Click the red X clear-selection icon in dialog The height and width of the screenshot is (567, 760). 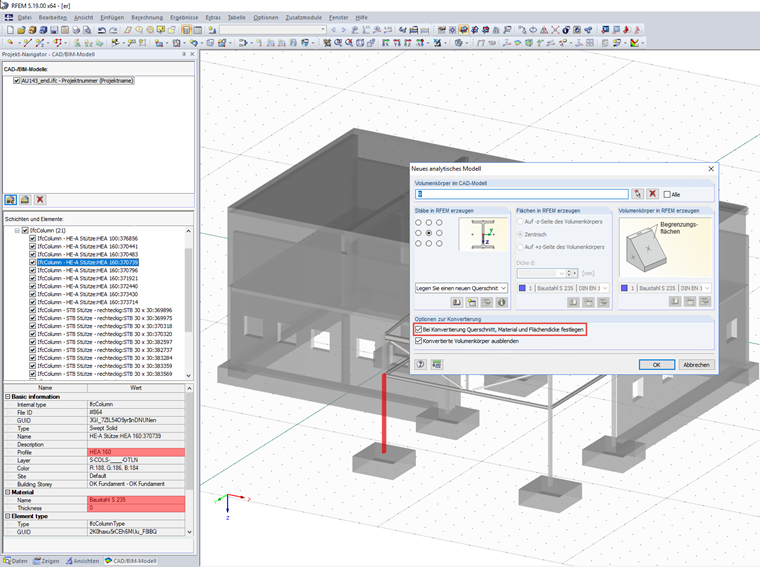tap(653, 194)
